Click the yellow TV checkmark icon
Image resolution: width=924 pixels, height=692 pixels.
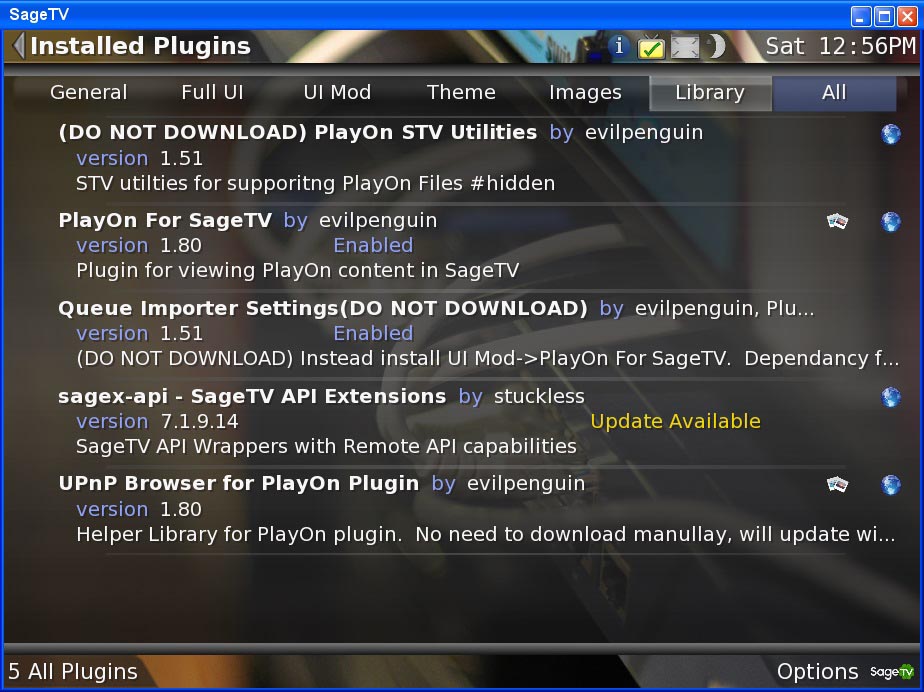[651, 47]
